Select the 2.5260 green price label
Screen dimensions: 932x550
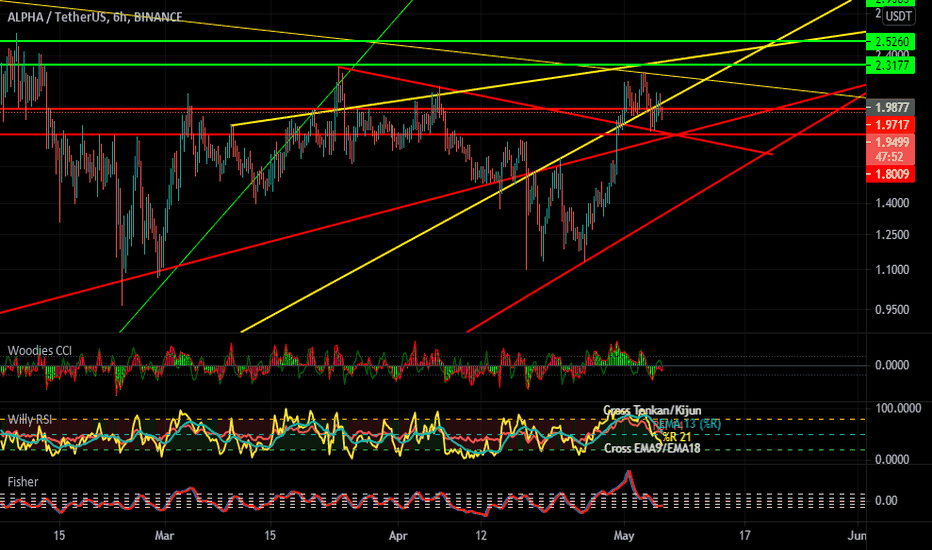point(890,42)
